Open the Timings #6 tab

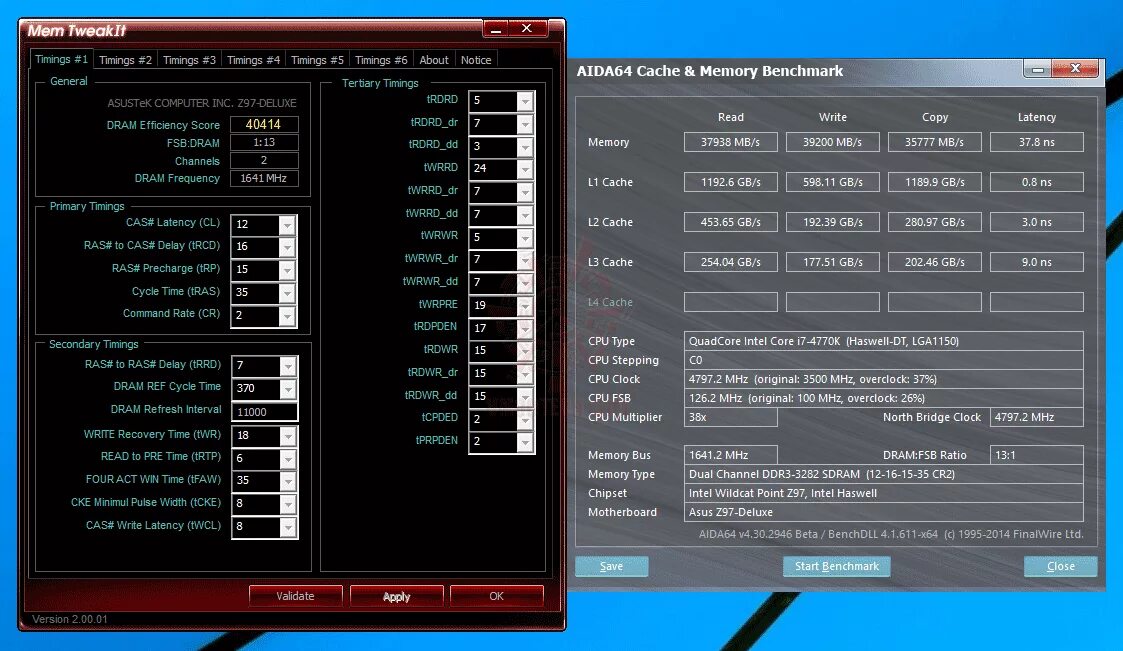381,60
